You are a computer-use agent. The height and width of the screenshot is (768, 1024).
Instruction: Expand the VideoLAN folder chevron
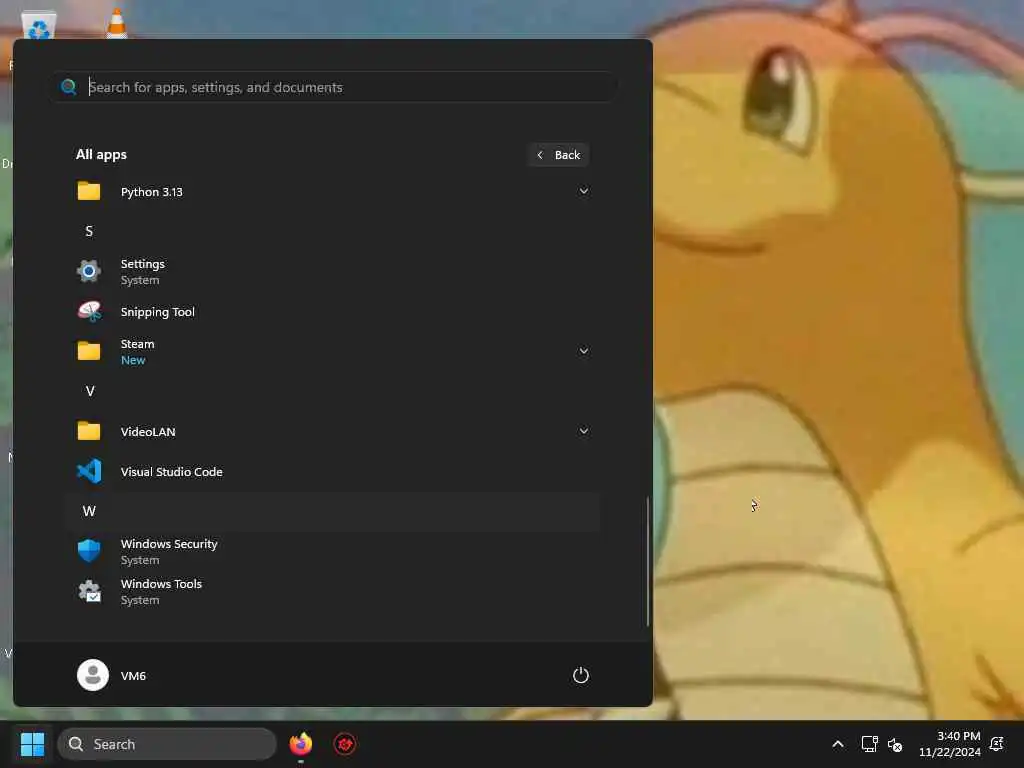584,431
